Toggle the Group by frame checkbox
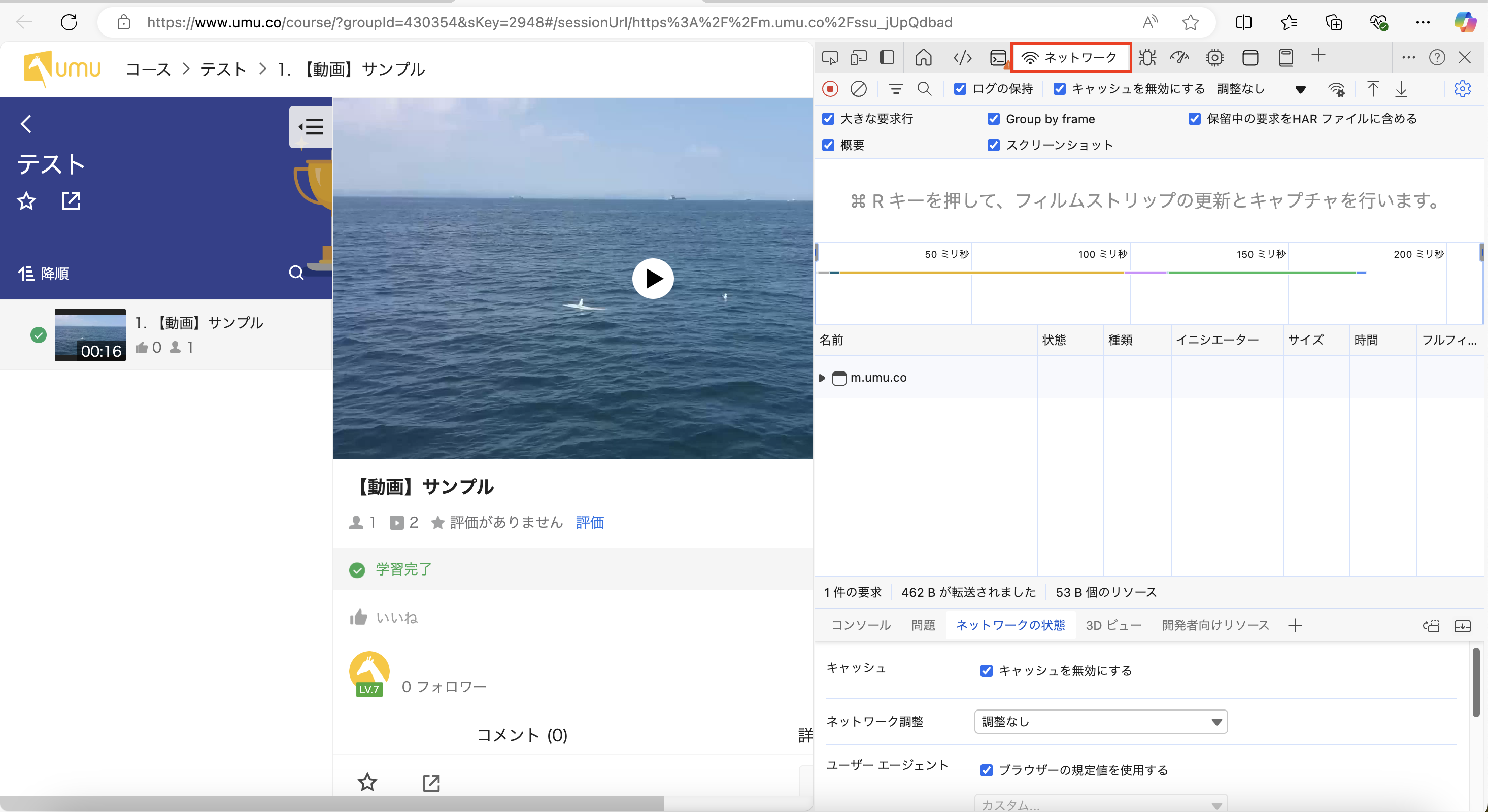The image size is (1488, 812). pos(994,119)
